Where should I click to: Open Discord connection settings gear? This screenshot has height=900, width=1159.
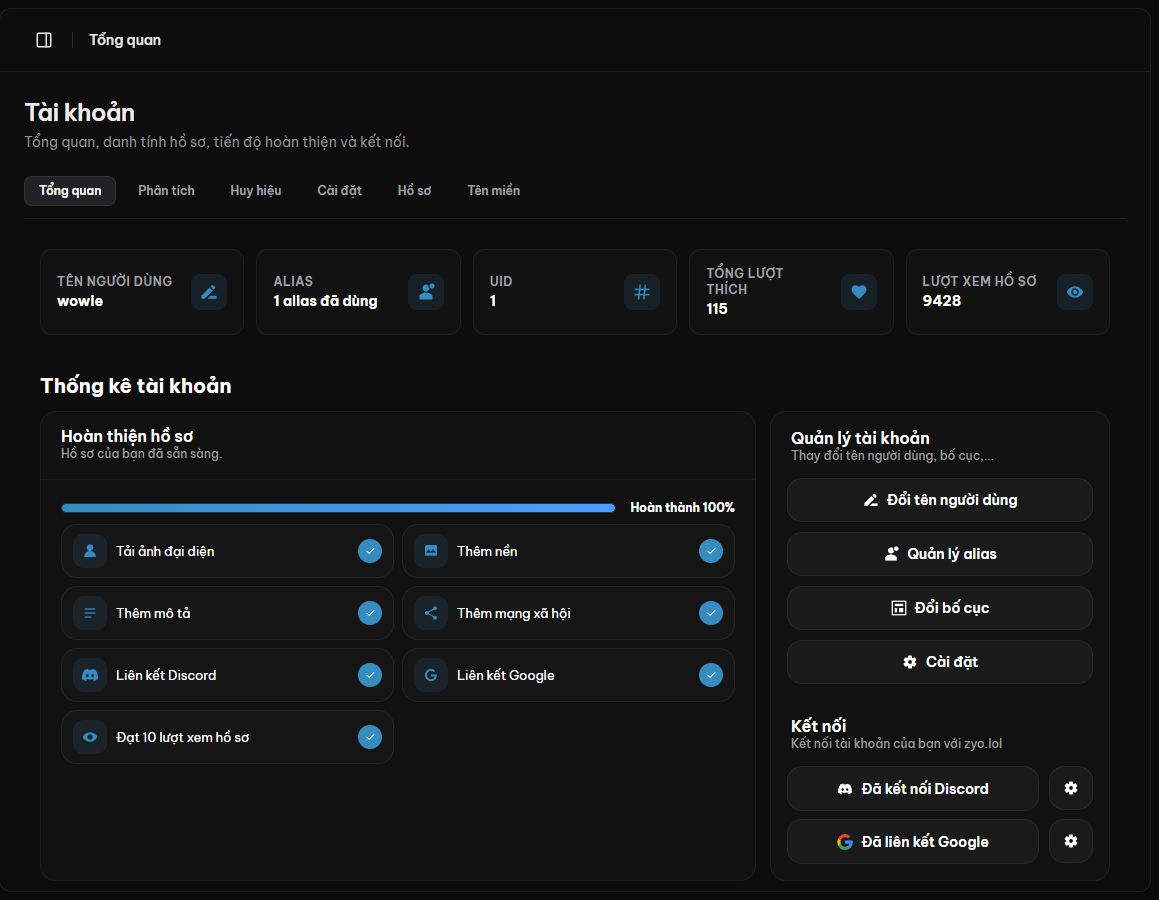[x=1070, y=788]
